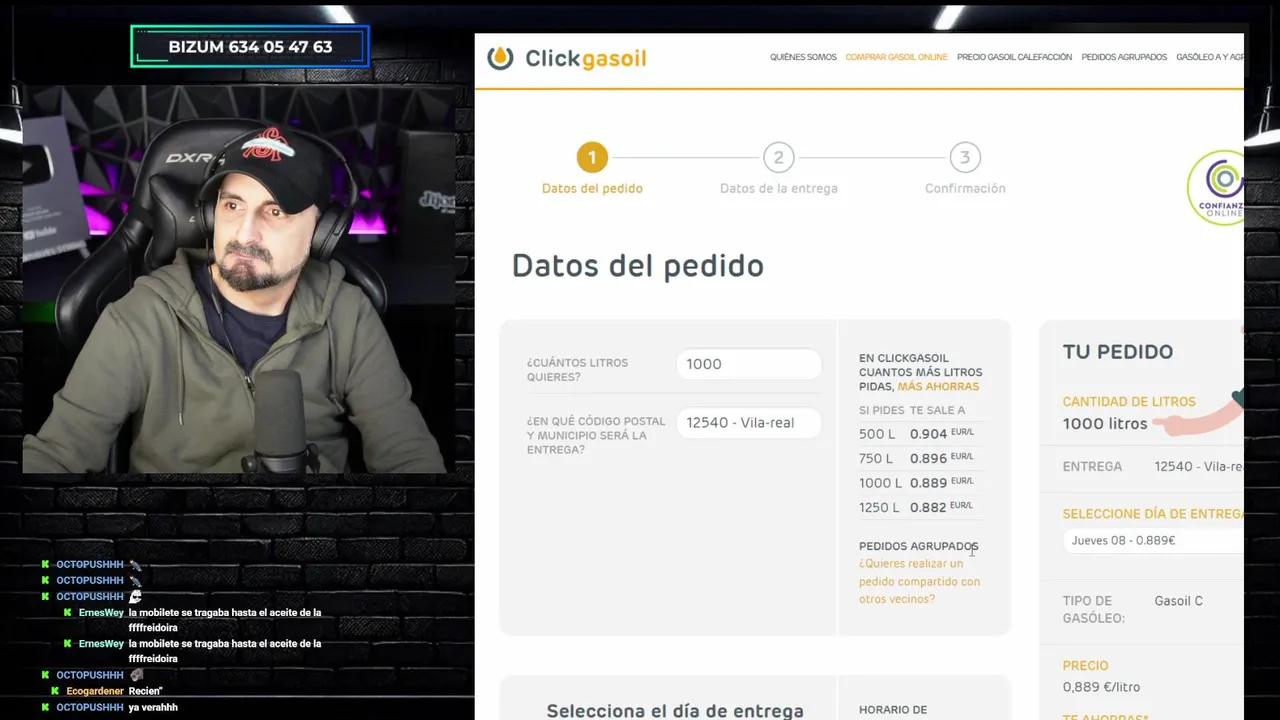1280x720 pixels.
Task: Click the streamer webcam video feed
Action: [238, 278]
